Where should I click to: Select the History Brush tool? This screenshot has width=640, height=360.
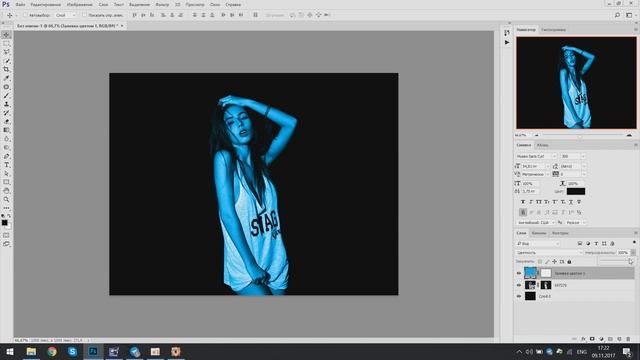tap(6, 113)
